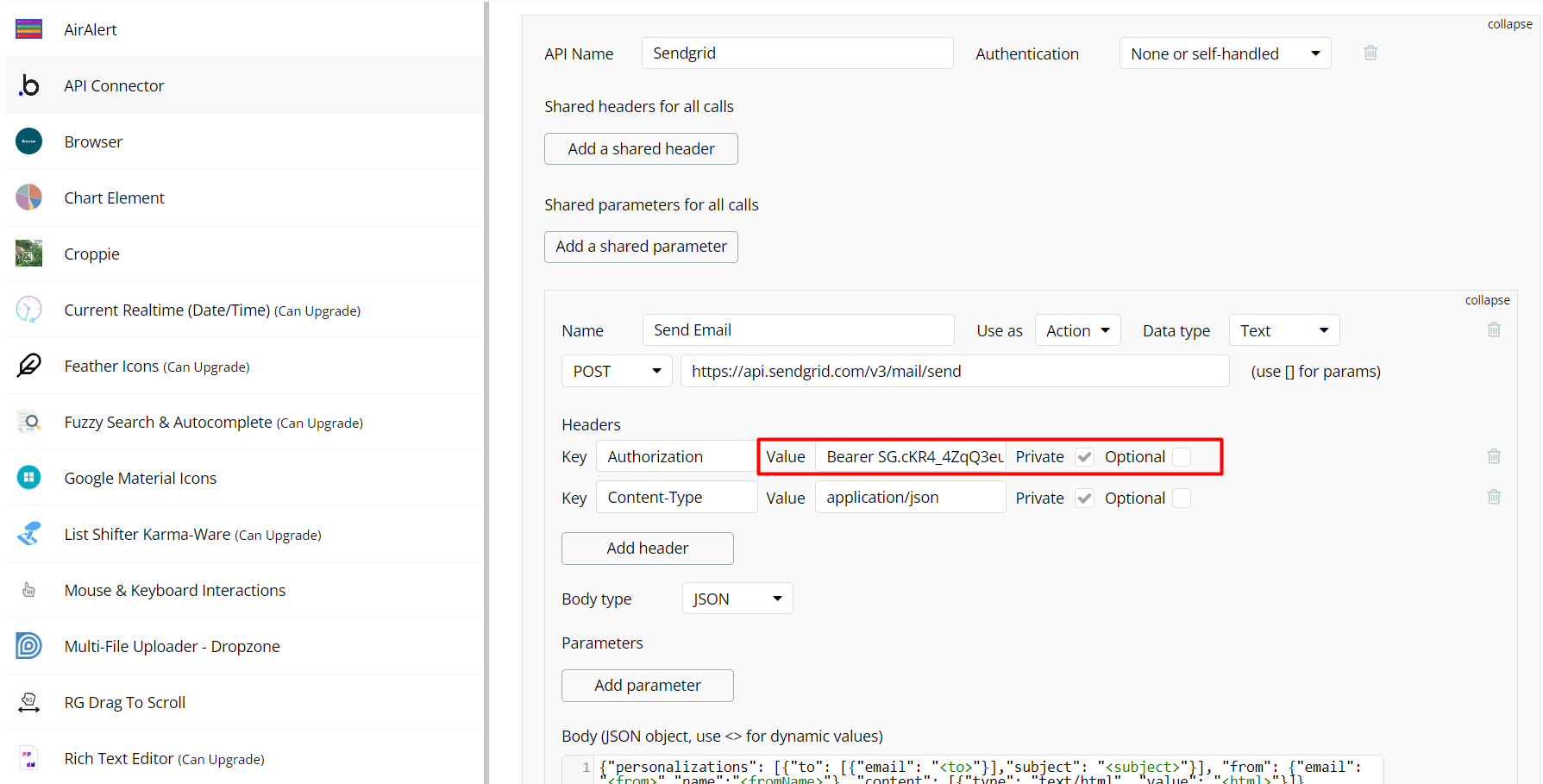This screenshot has width=1543, height=784.
Task: Click the Croppie plugin thumbnail icon
Action: click(x=28, y=254)
